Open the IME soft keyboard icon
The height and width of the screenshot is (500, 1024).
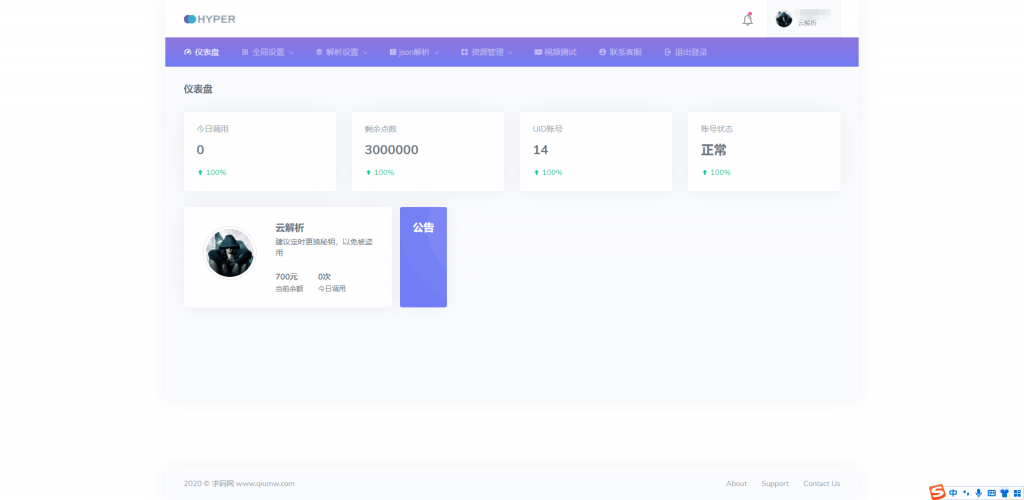click(991, 493)
